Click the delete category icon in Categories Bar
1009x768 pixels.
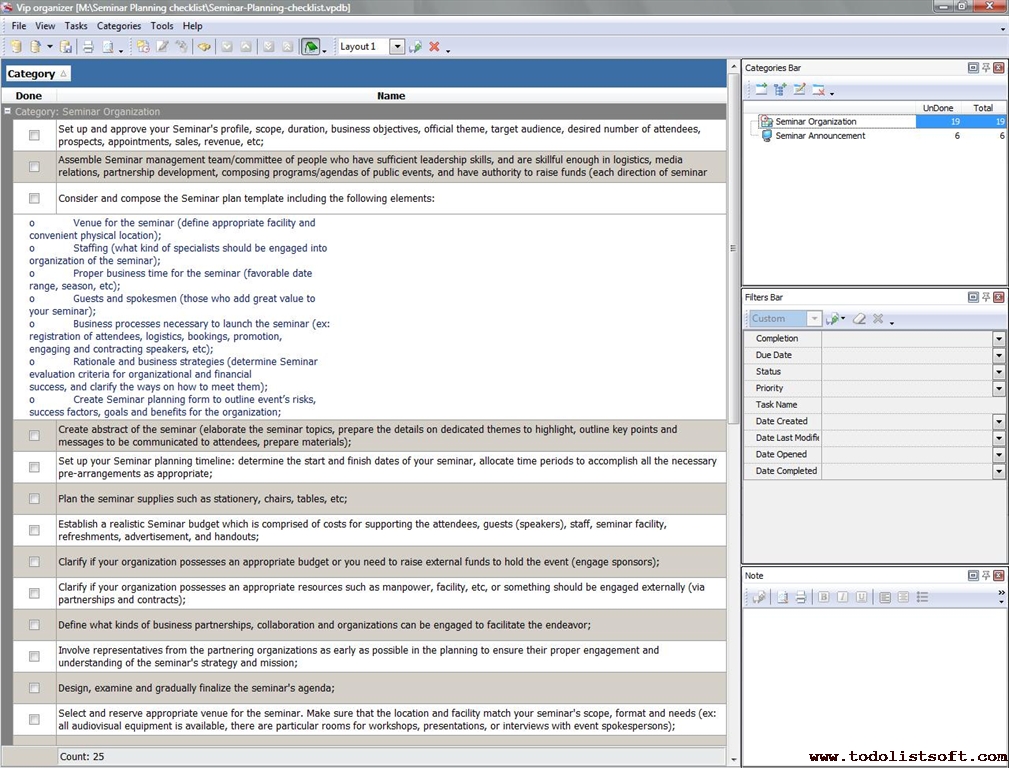tap(818, 90)
